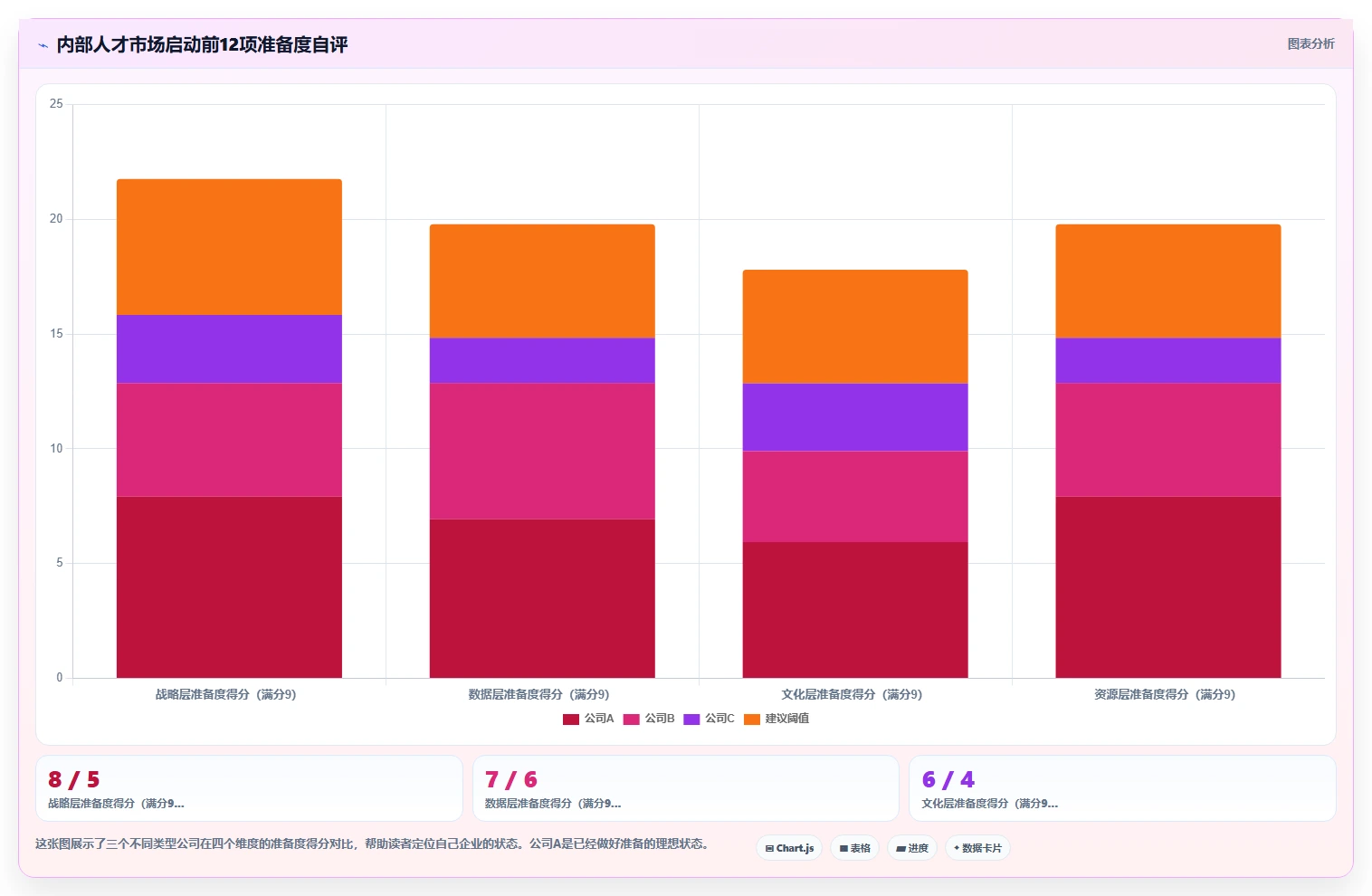Screen dimensions: 1372x896
Task: Click the 资源层准备度得分 axis label
Action: (1165, 694)
